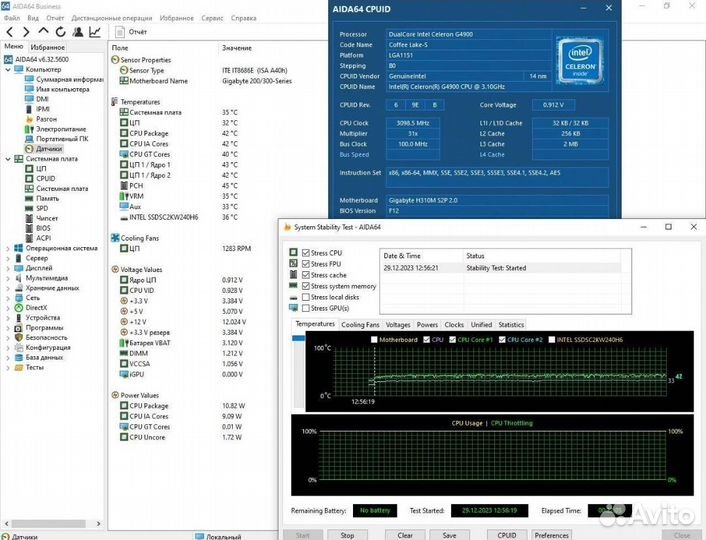Enable Motherboard temperature graph checkbox
This screenshot has height=540, width=706.
tap(374, 340)
